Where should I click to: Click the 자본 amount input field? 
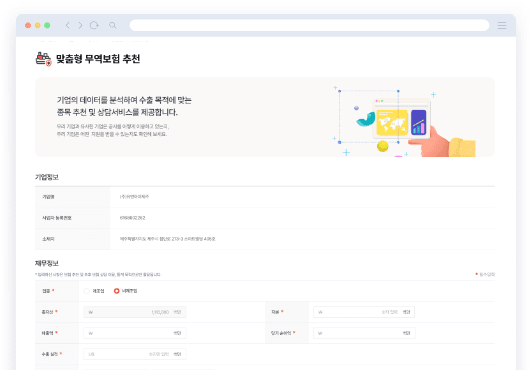[364, 312]
